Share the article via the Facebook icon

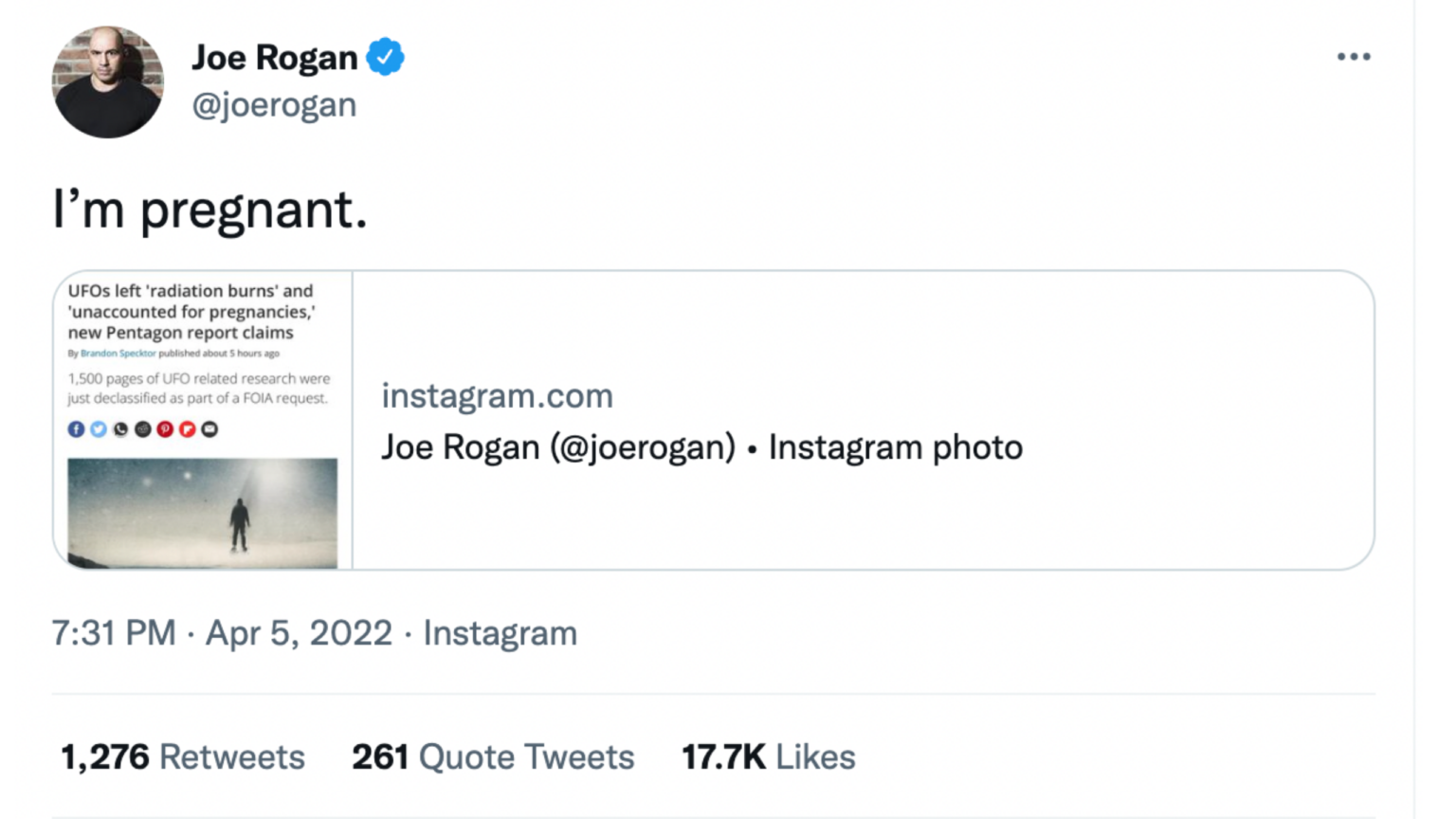pos(76,429)
